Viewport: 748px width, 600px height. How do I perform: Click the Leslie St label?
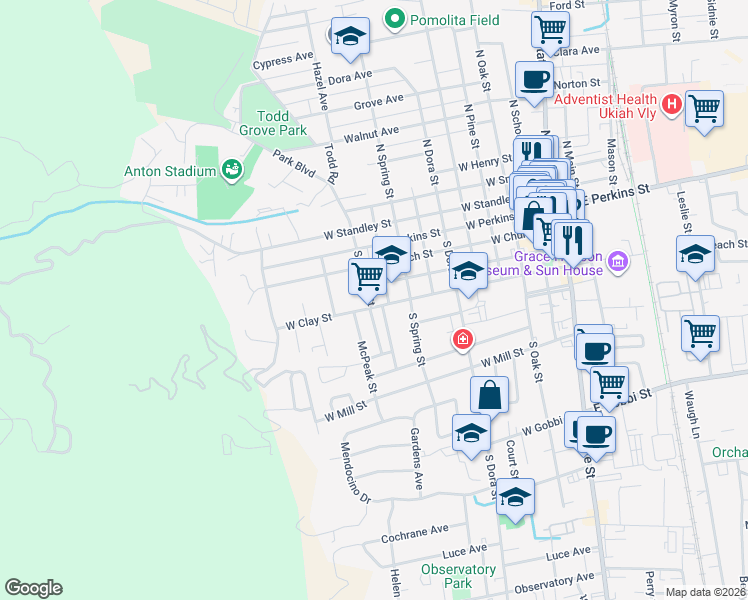click(684, 212)
